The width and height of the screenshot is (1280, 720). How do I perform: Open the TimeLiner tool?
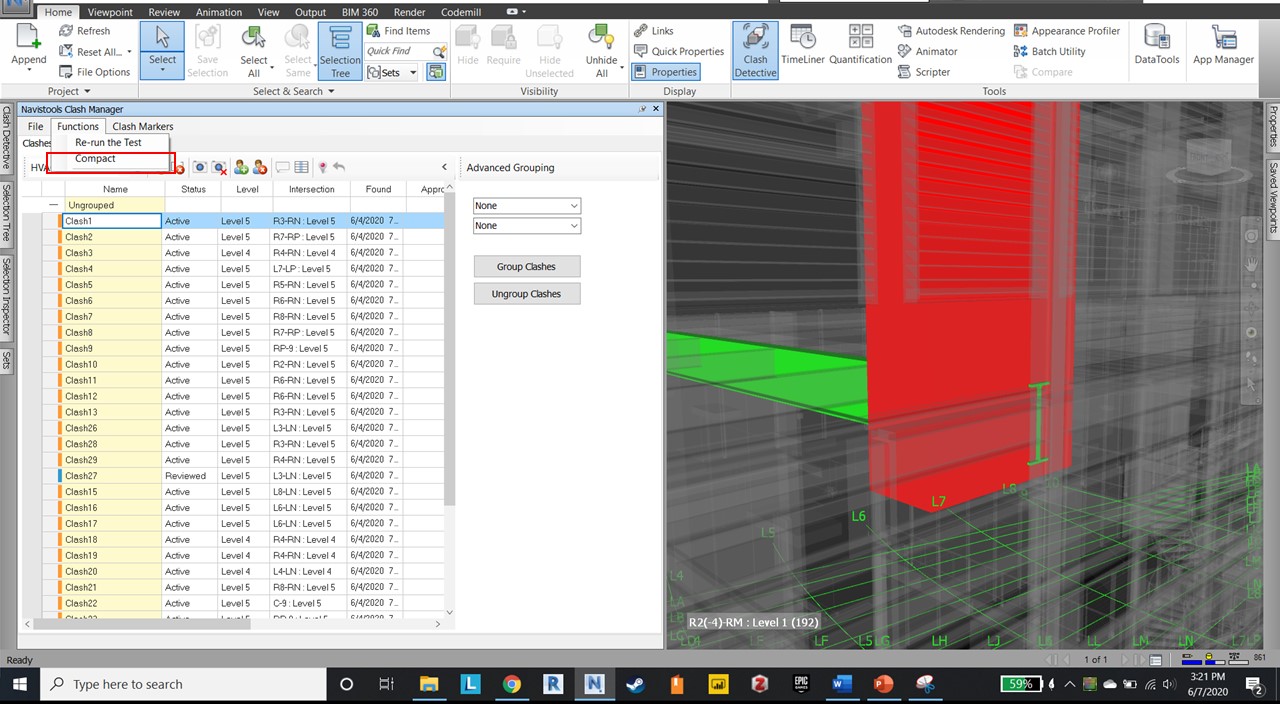click(803, 46)
